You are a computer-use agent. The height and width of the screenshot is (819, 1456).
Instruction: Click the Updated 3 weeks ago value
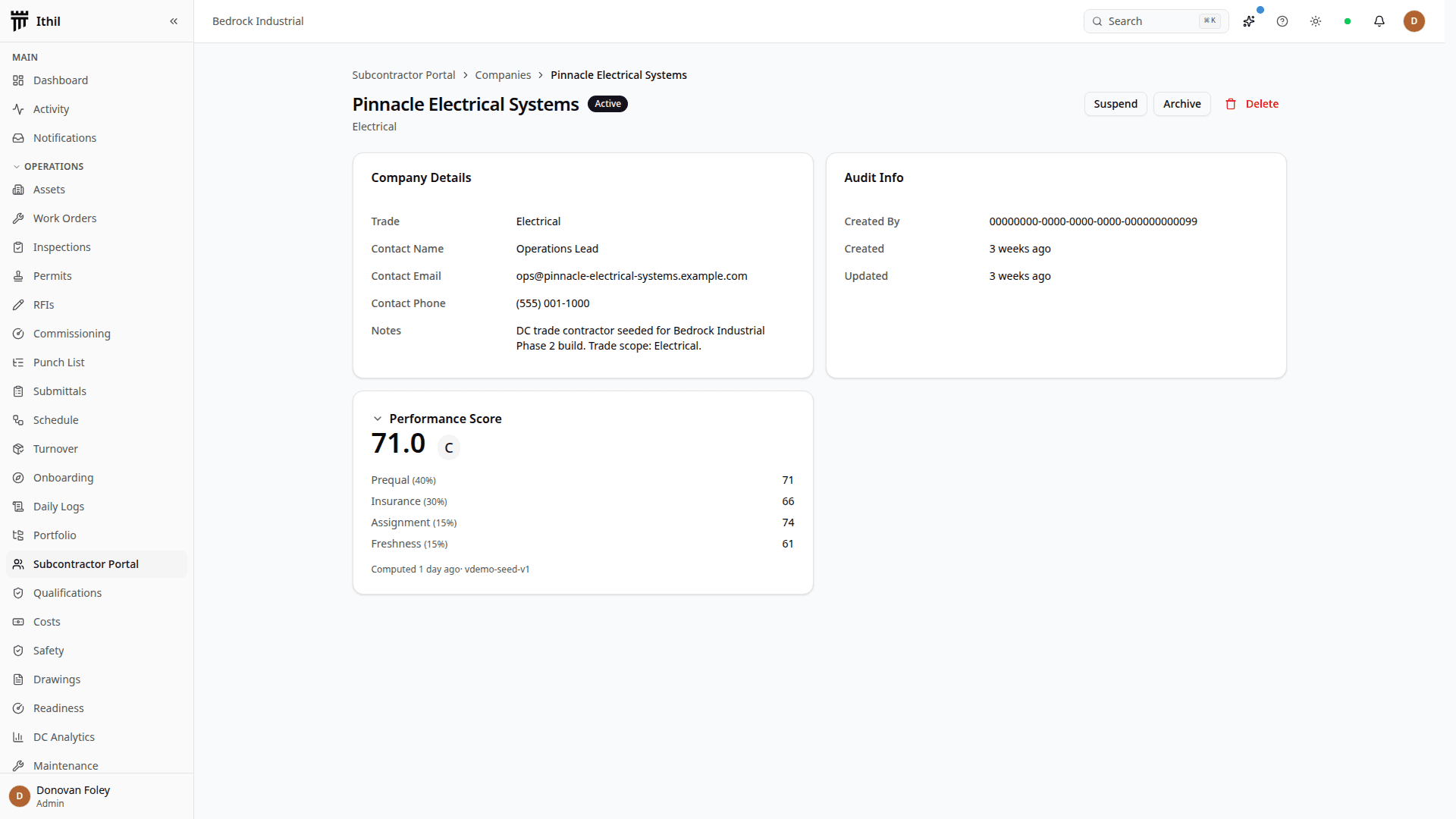point(1020,276)
